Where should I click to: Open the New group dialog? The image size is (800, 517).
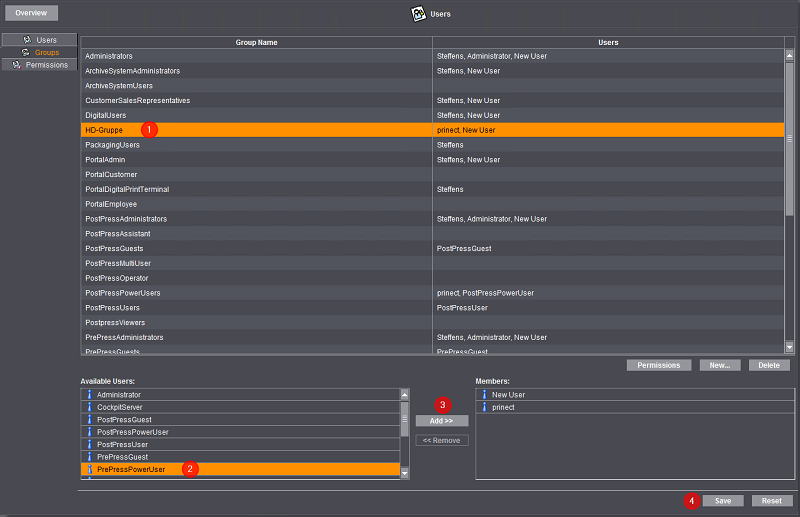pyautogui.click(x=720, y=365)
